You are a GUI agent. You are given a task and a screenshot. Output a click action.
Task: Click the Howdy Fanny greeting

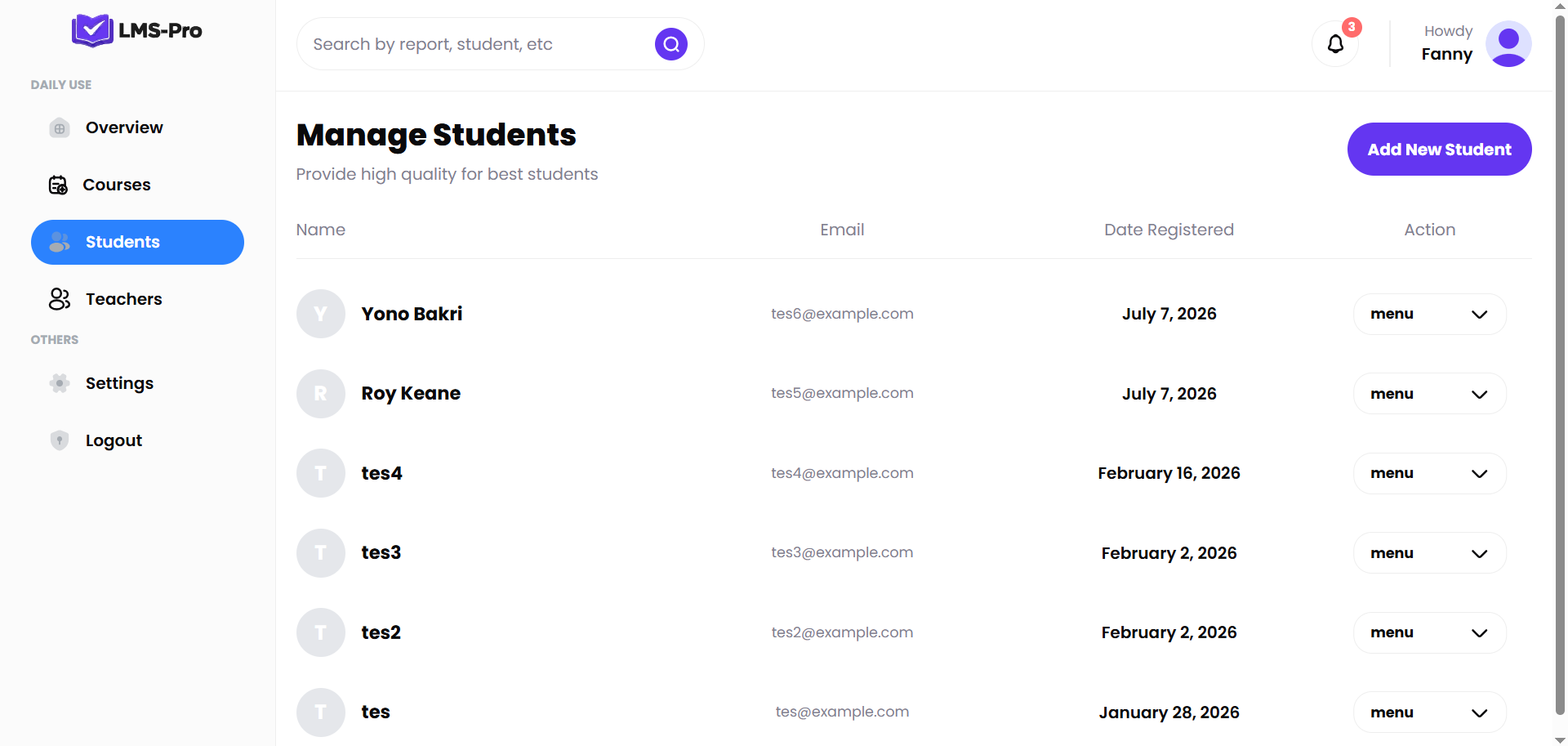(x=1447, y=43)
